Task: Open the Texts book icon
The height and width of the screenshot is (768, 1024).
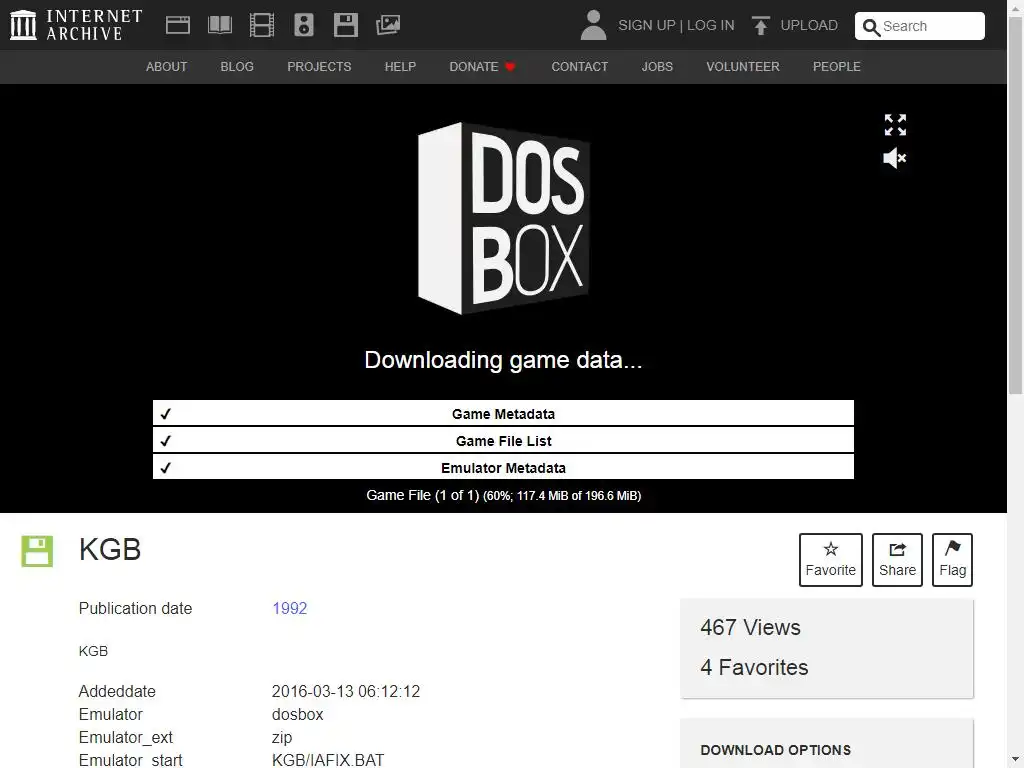Action: click(x=219, y=25)
